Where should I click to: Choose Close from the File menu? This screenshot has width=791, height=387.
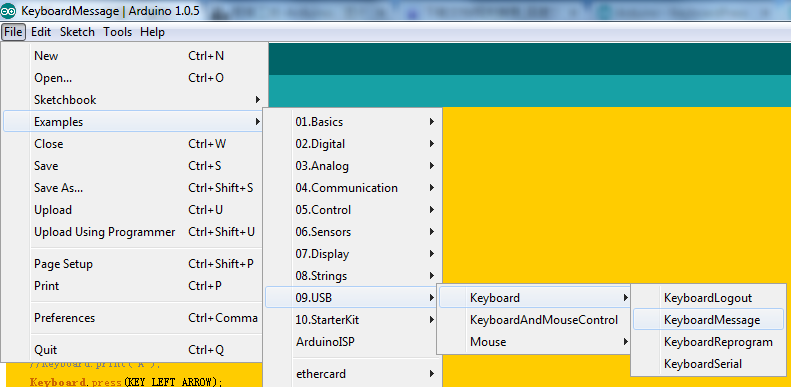(x=133, y=144)
